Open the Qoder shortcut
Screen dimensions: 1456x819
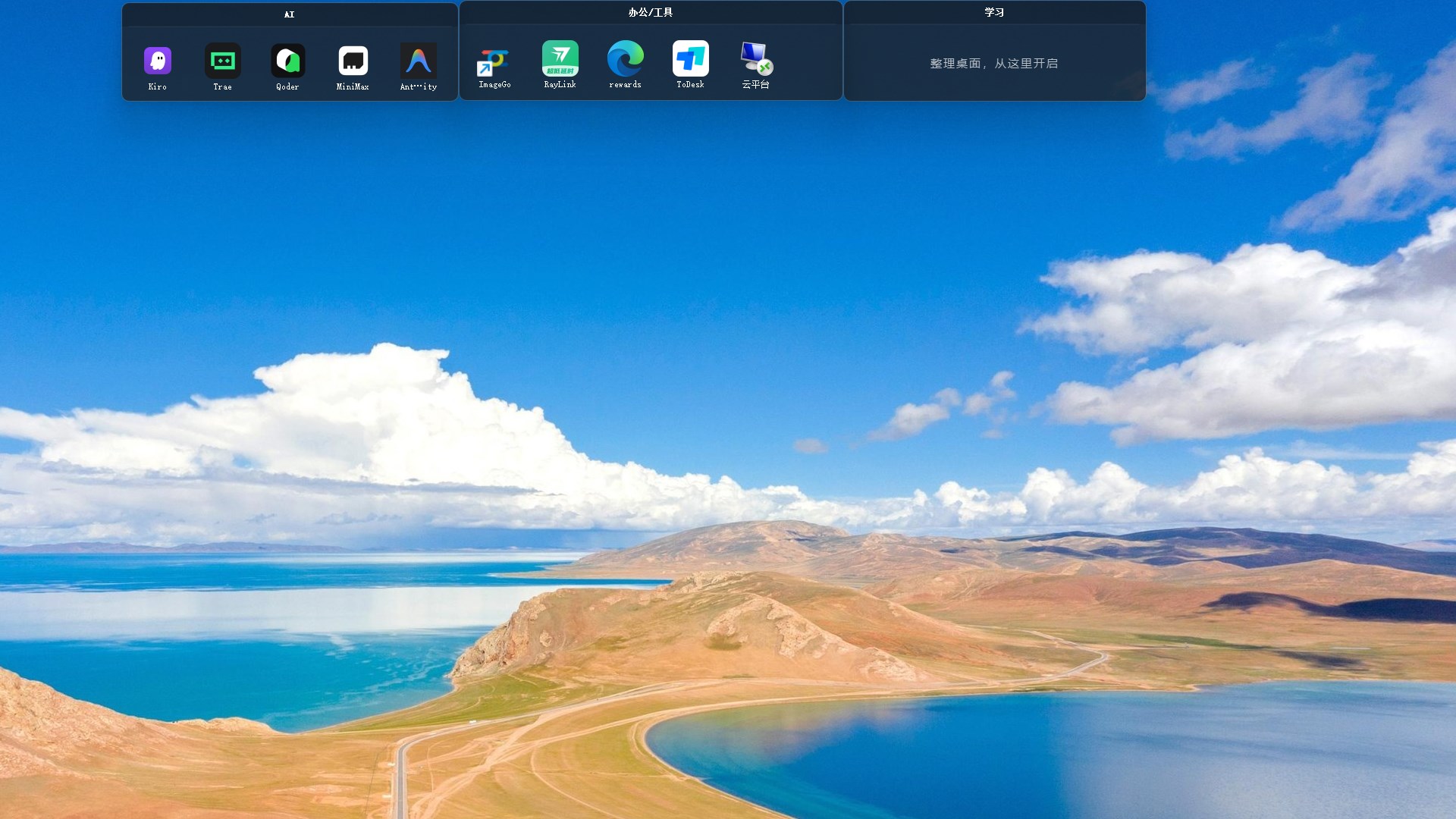click(287, 61)
